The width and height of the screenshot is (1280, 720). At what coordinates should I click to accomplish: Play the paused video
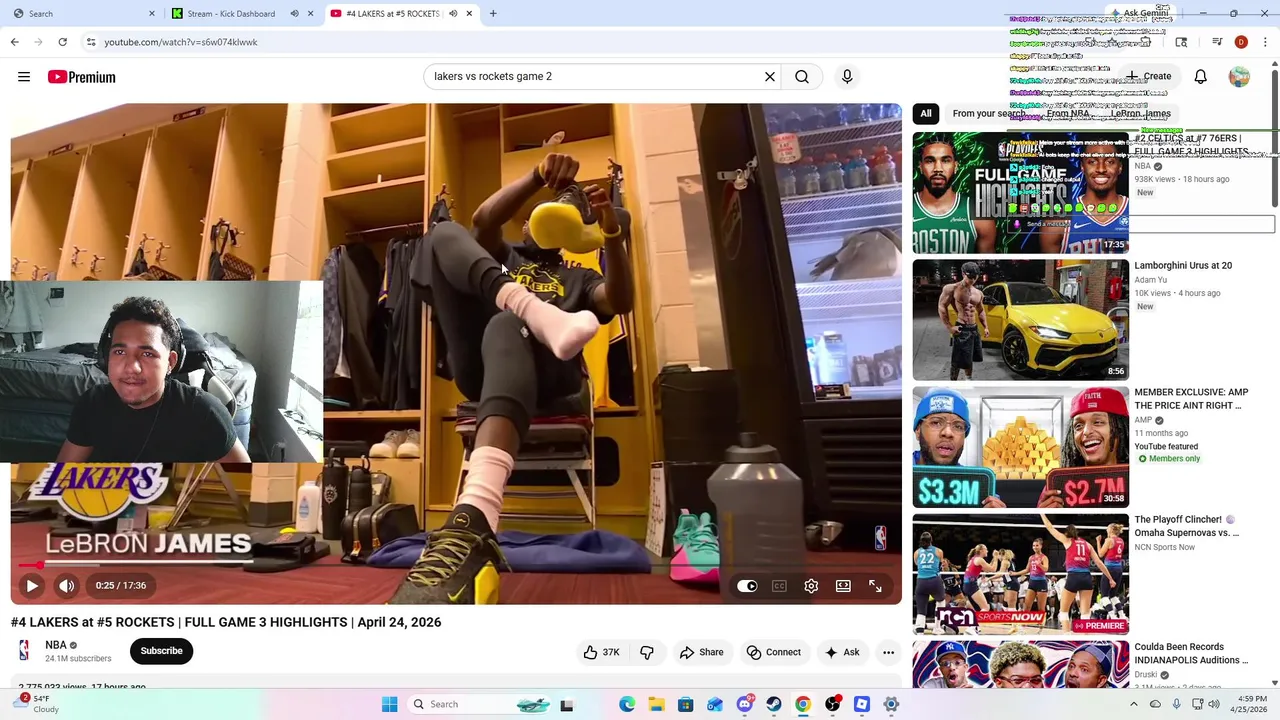click(32, 586)
